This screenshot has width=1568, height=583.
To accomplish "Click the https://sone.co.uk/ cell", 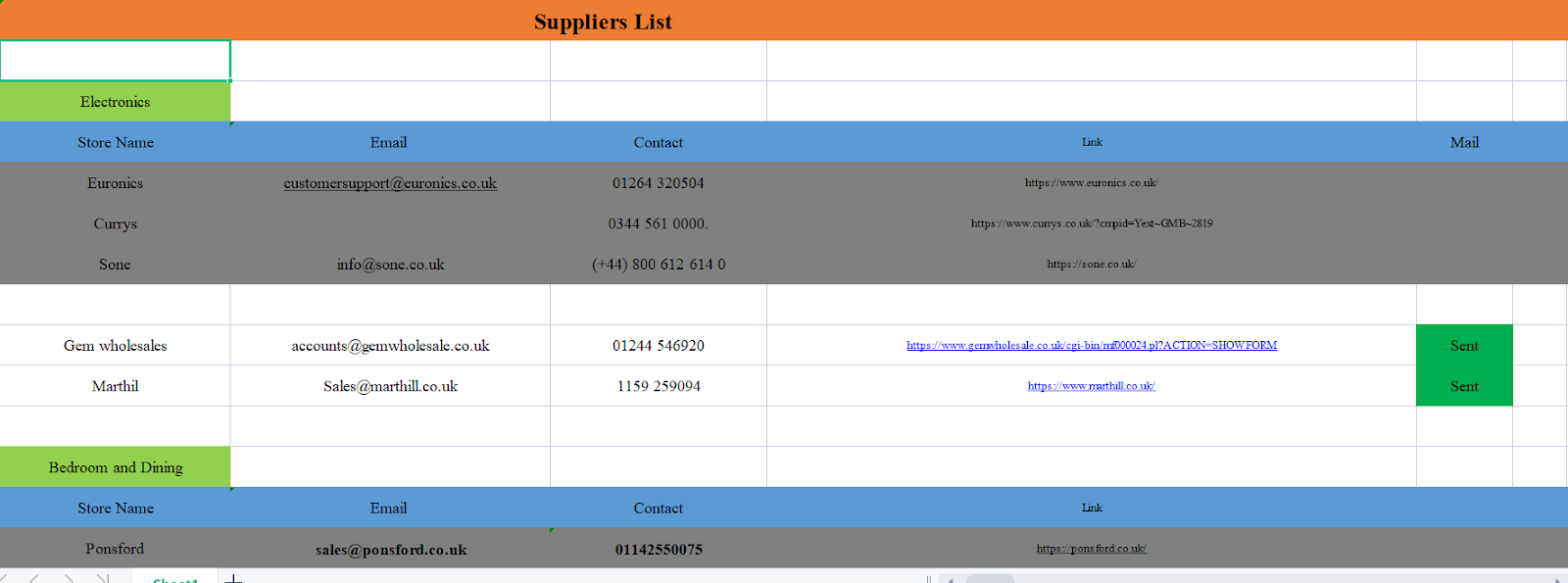I will click(x=1092, y=265).
